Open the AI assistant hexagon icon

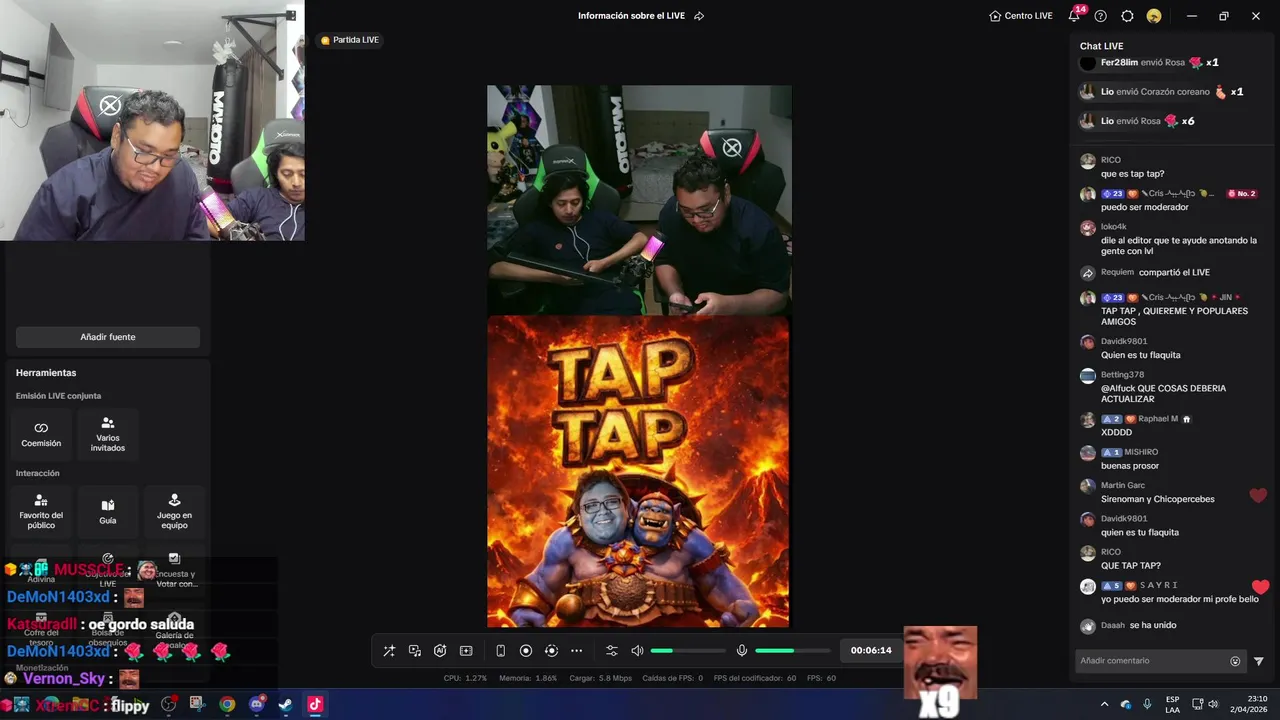[x=440, y=651]
